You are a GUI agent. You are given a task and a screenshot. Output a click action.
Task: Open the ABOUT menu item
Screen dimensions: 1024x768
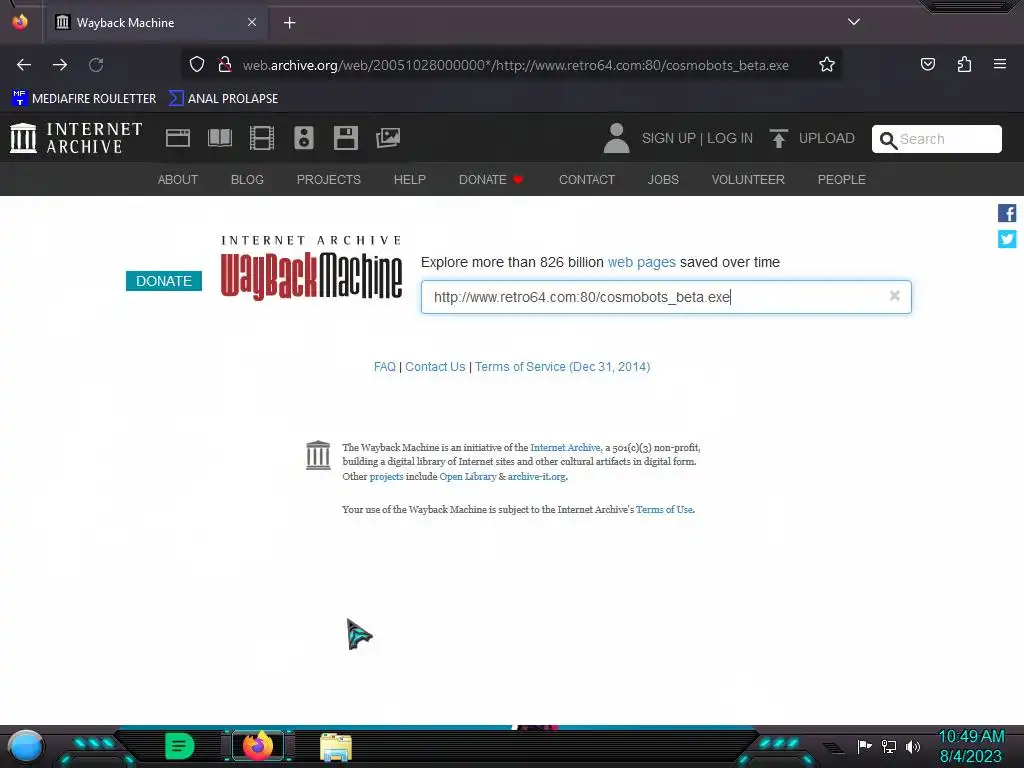[x=178, y=180]
